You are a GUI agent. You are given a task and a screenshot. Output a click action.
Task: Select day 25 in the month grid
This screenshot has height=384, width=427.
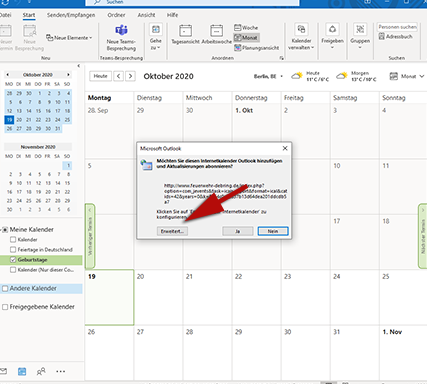tap(403, 297)
